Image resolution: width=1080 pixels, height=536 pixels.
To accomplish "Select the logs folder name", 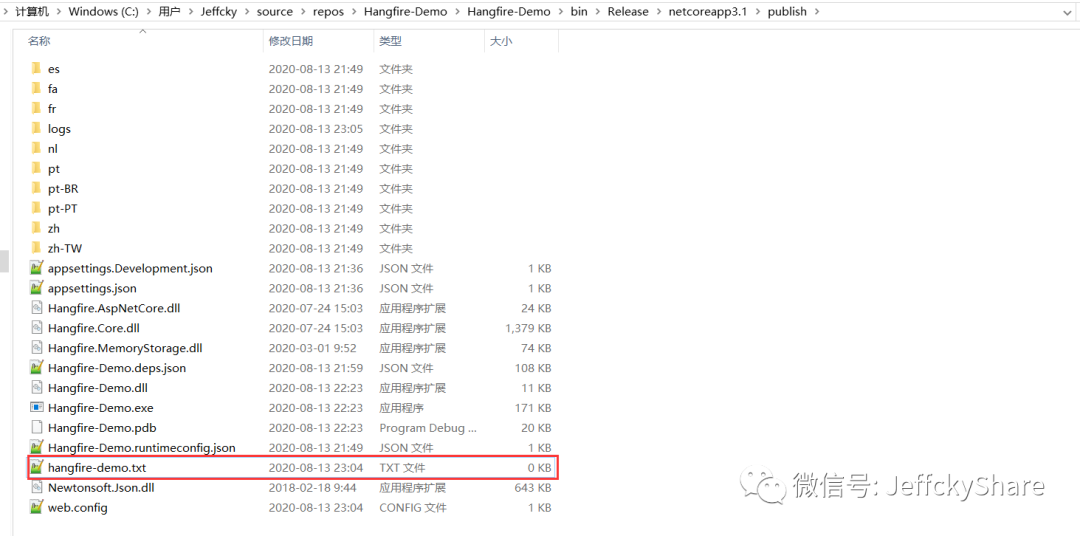I will pos(59,129).
